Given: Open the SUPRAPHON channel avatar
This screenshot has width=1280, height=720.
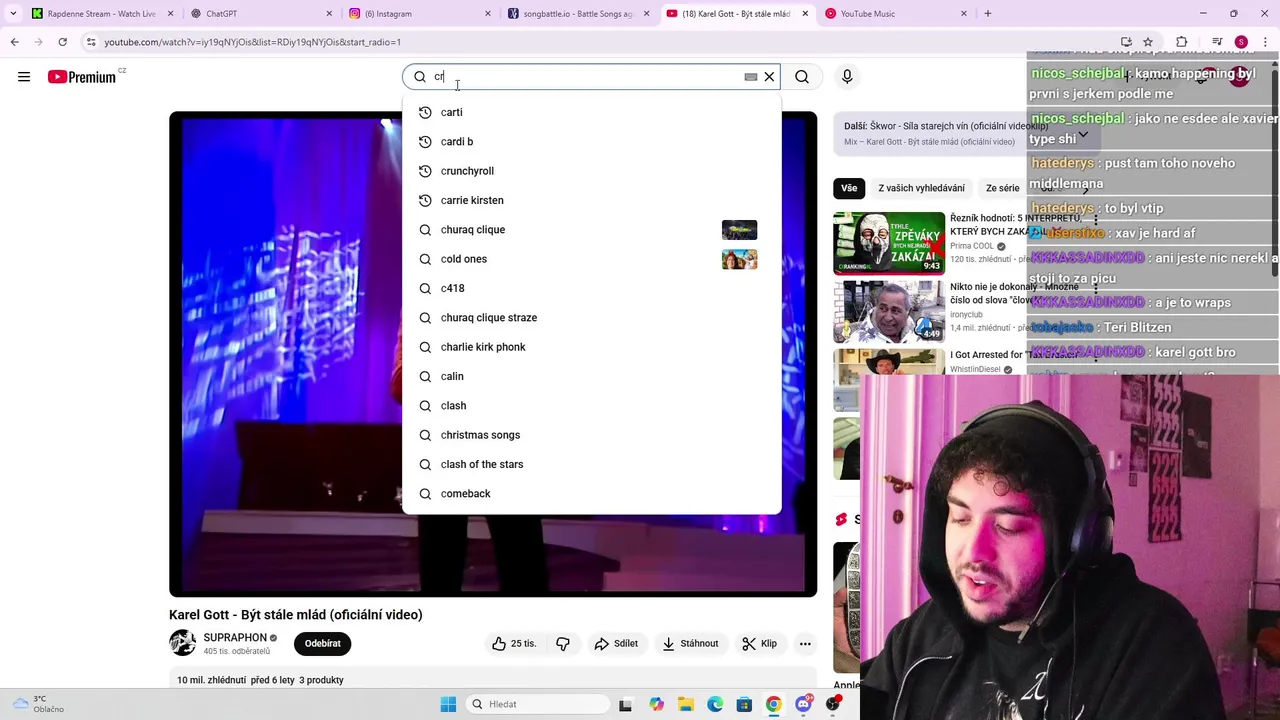Looking at the screenshot, I should pos(182,643).
